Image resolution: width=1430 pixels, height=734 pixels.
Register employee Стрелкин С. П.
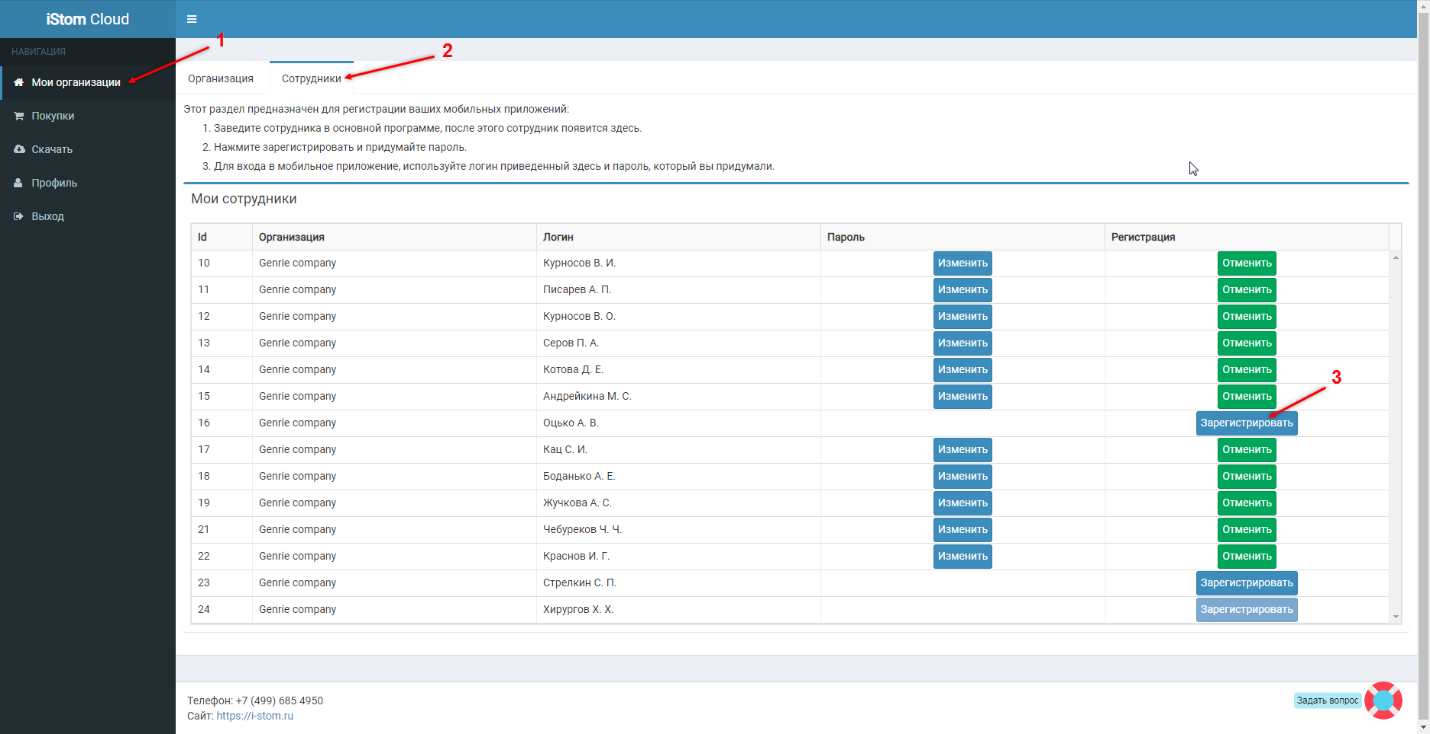click(1246, 583)
